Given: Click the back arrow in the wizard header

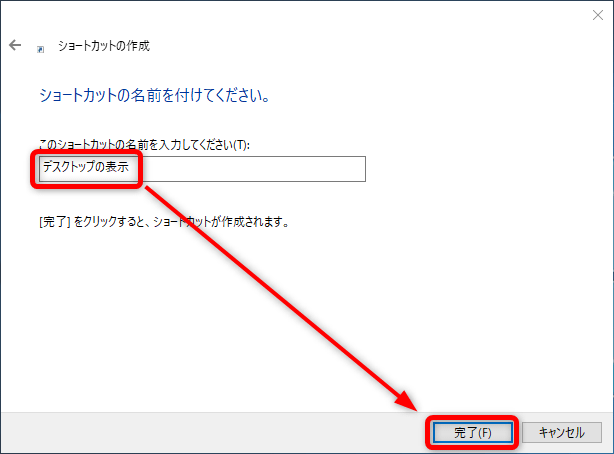Looking at the screenshot, I should (x=15, y=45).
